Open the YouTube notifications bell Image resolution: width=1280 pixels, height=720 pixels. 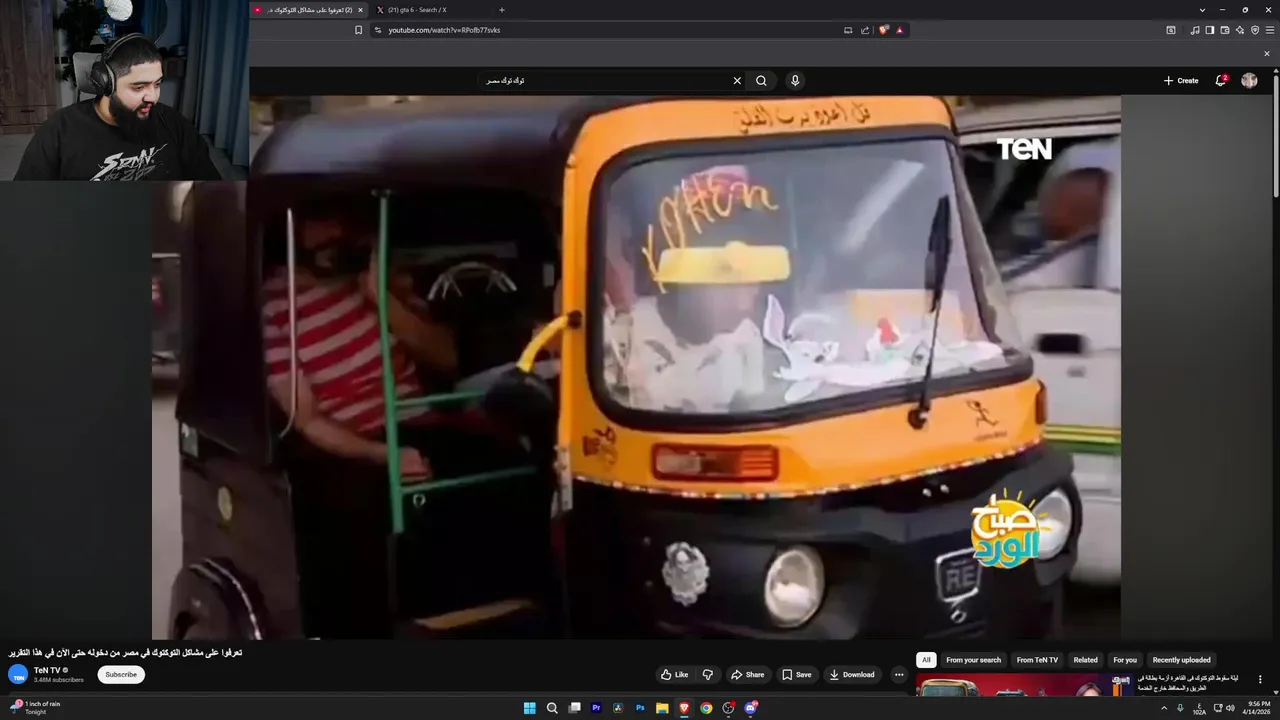click(x=1220, y=81)
